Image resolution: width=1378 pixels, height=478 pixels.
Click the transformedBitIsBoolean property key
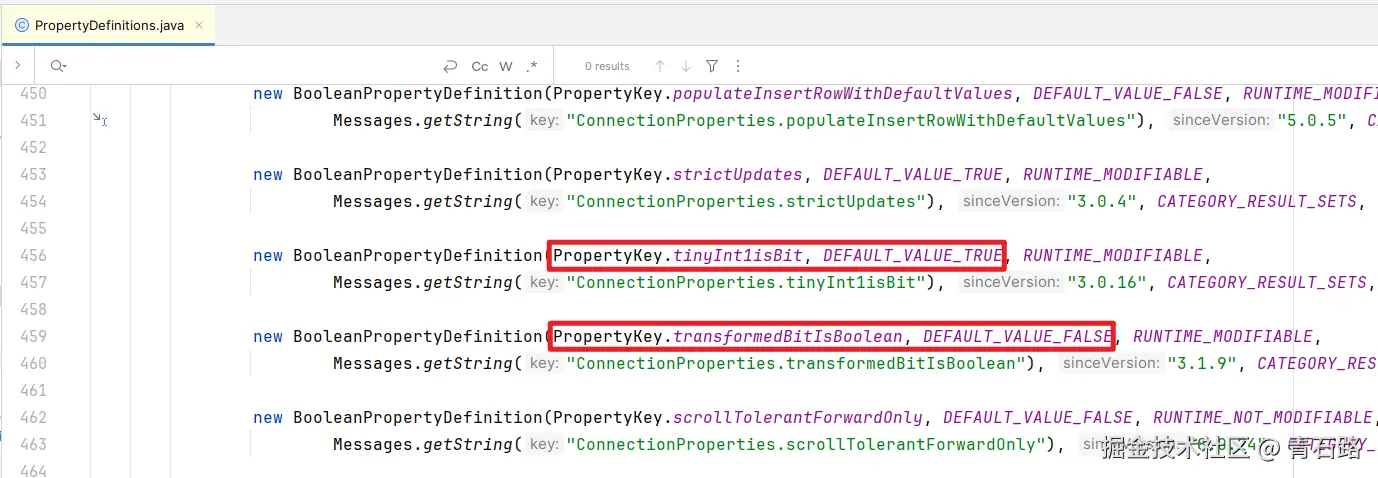pos(788,336)
